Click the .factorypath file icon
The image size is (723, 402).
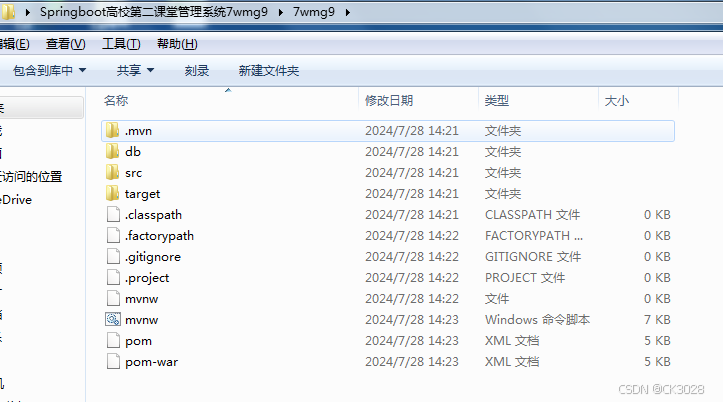[113, 236]
